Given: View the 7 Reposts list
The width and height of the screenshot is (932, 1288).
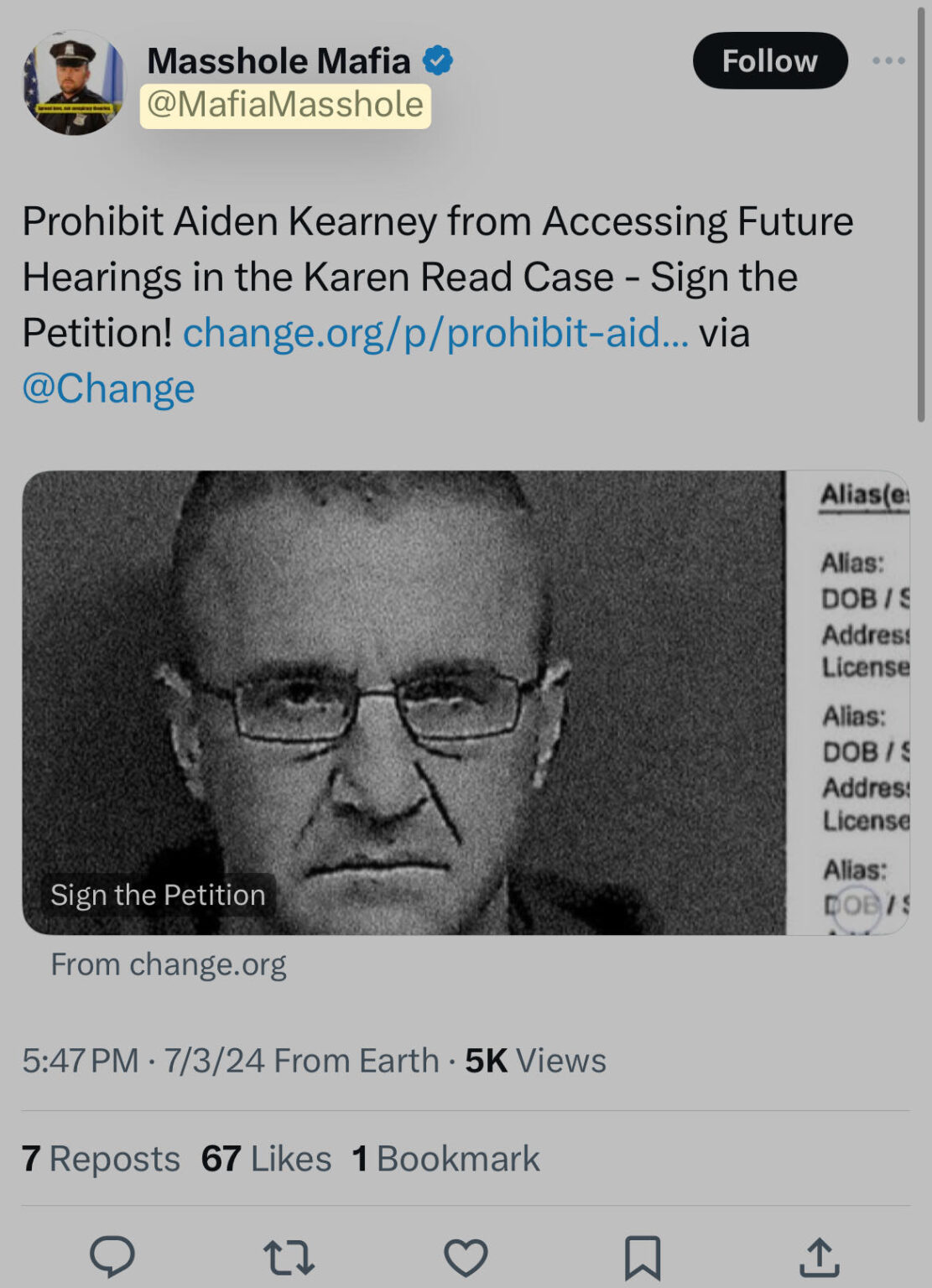Looking at the screenshot, I should [101, 1159].
